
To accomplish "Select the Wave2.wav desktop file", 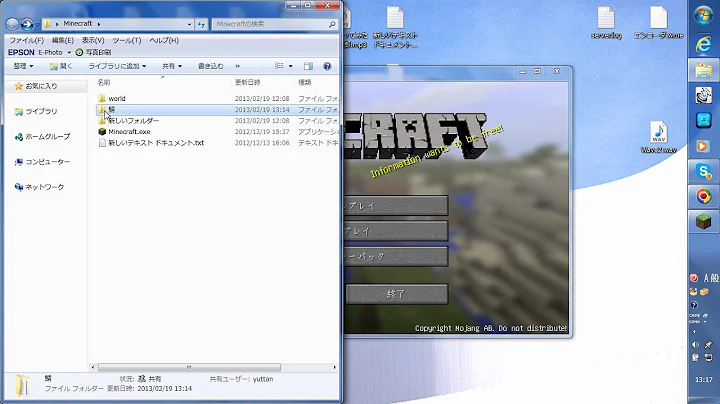I will pyautogui.click(x=658, y=137).
